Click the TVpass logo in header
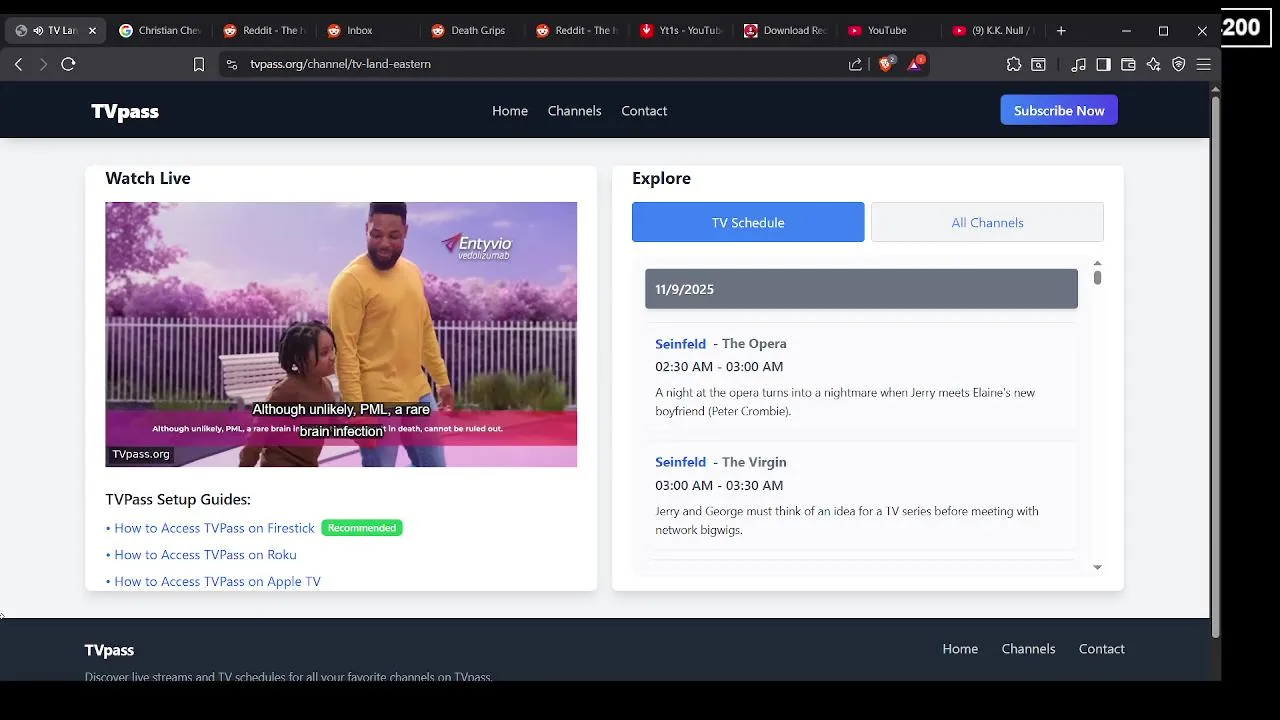 pyautogui.click(x=125, y=111)
